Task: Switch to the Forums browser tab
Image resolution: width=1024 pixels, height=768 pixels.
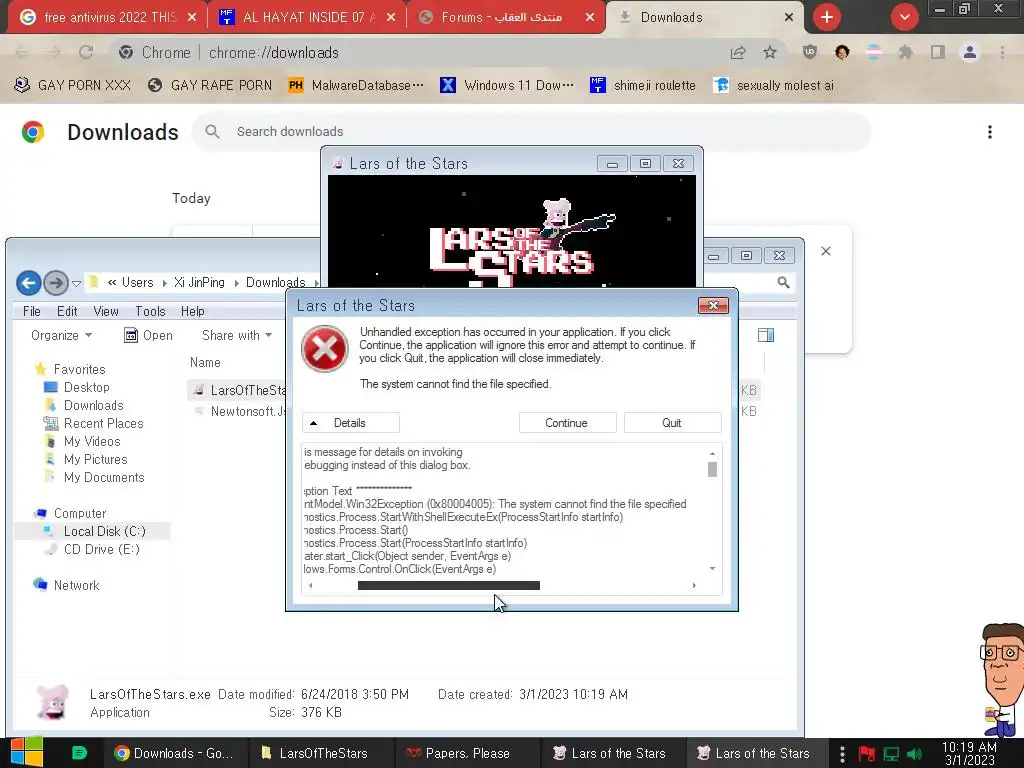Action: coord(505,17)
